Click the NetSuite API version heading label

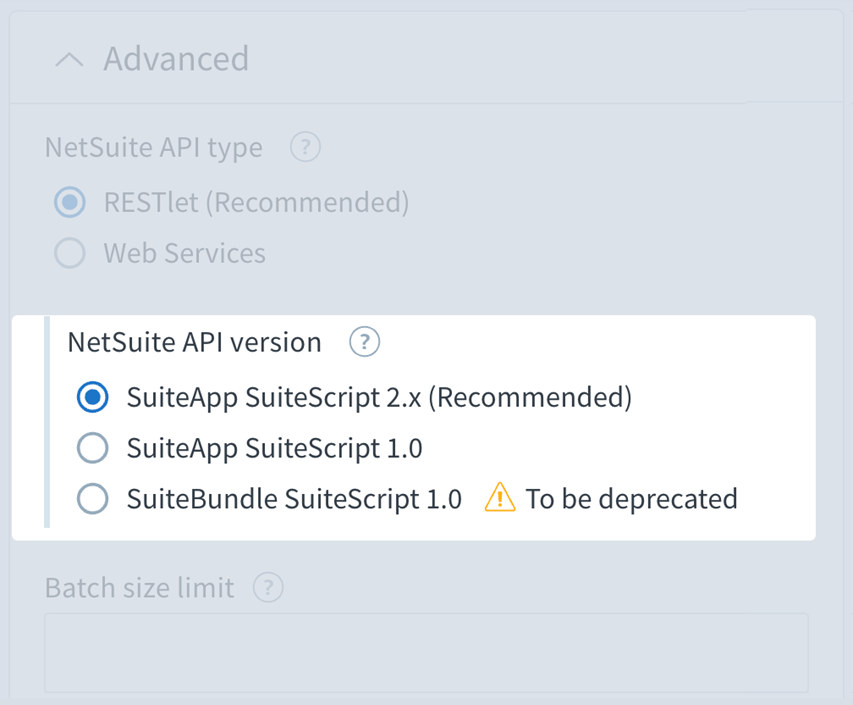click(193, 342)
